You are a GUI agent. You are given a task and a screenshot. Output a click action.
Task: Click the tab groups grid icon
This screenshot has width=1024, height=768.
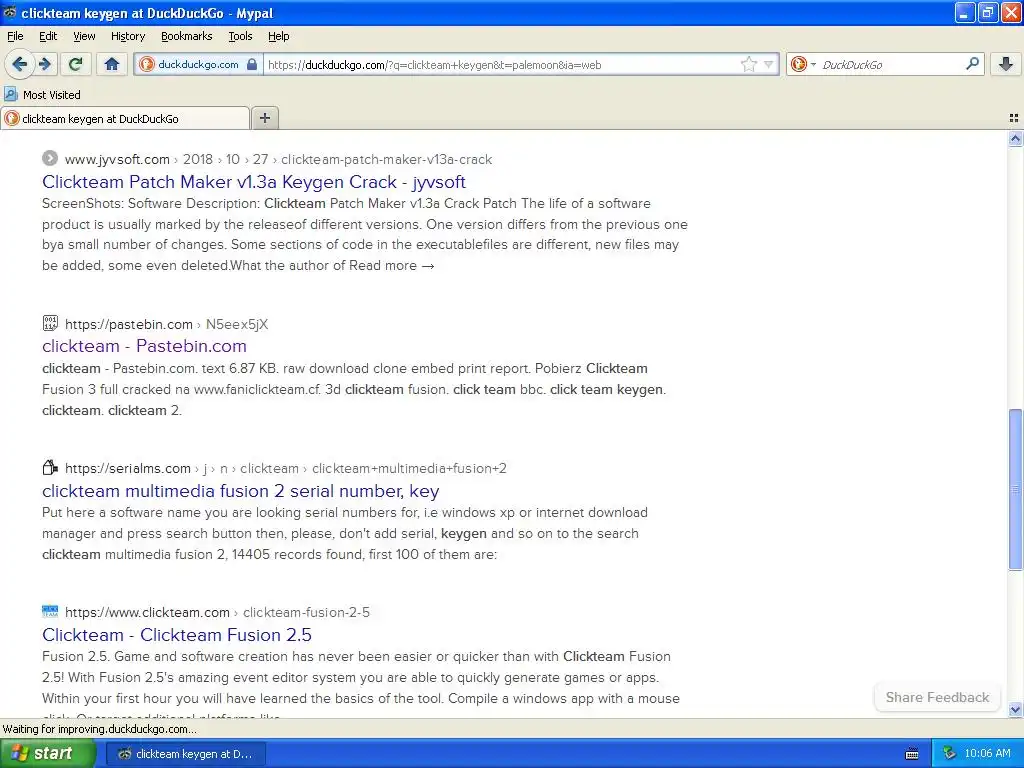1014,118
